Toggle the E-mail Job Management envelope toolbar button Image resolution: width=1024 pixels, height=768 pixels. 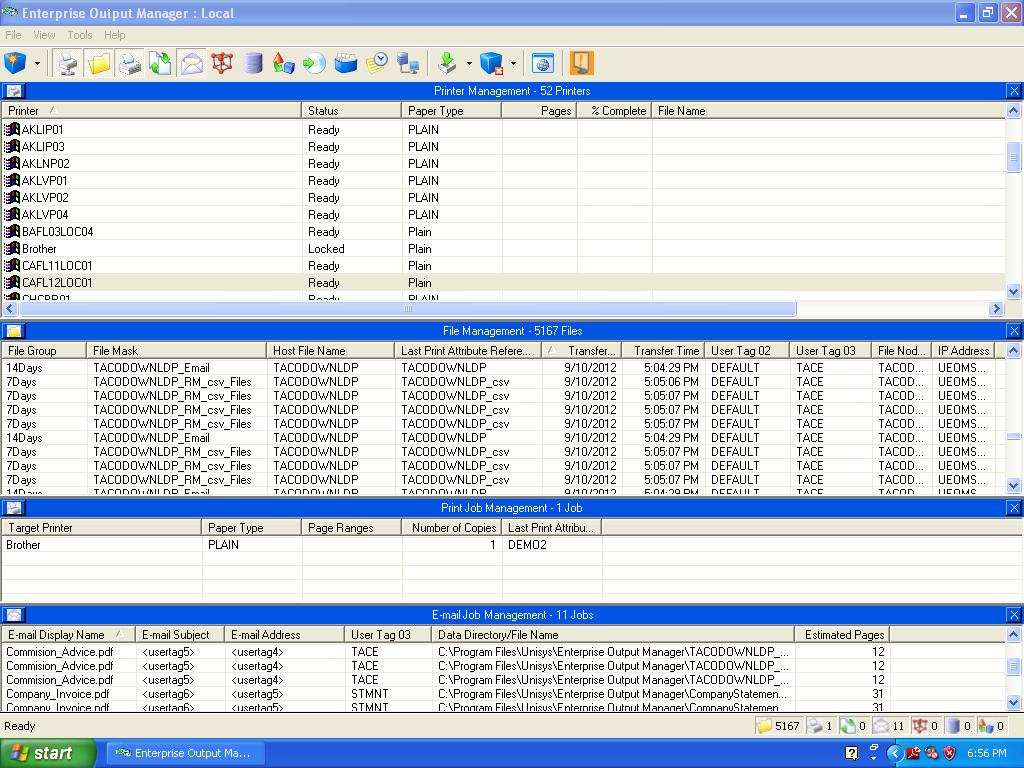tap(192, 63)
